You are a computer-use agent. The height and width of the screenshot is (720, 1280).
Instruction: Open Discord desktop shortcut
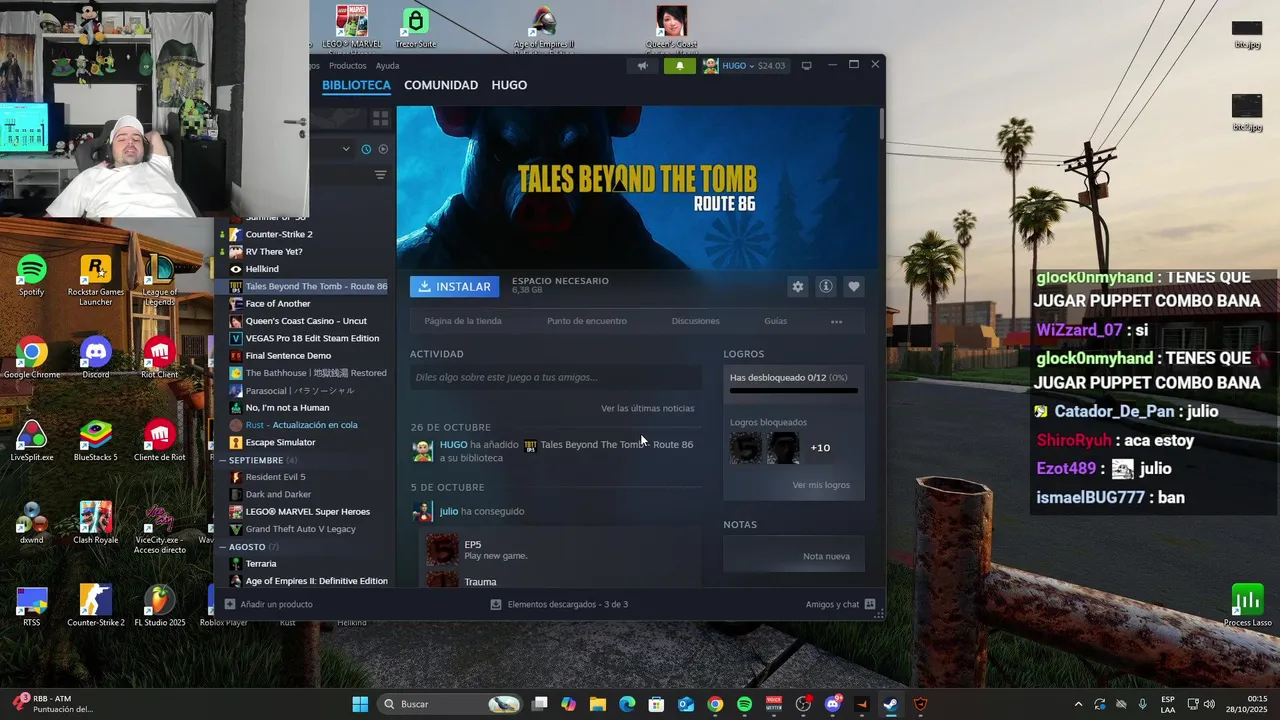tap(95, 357)
